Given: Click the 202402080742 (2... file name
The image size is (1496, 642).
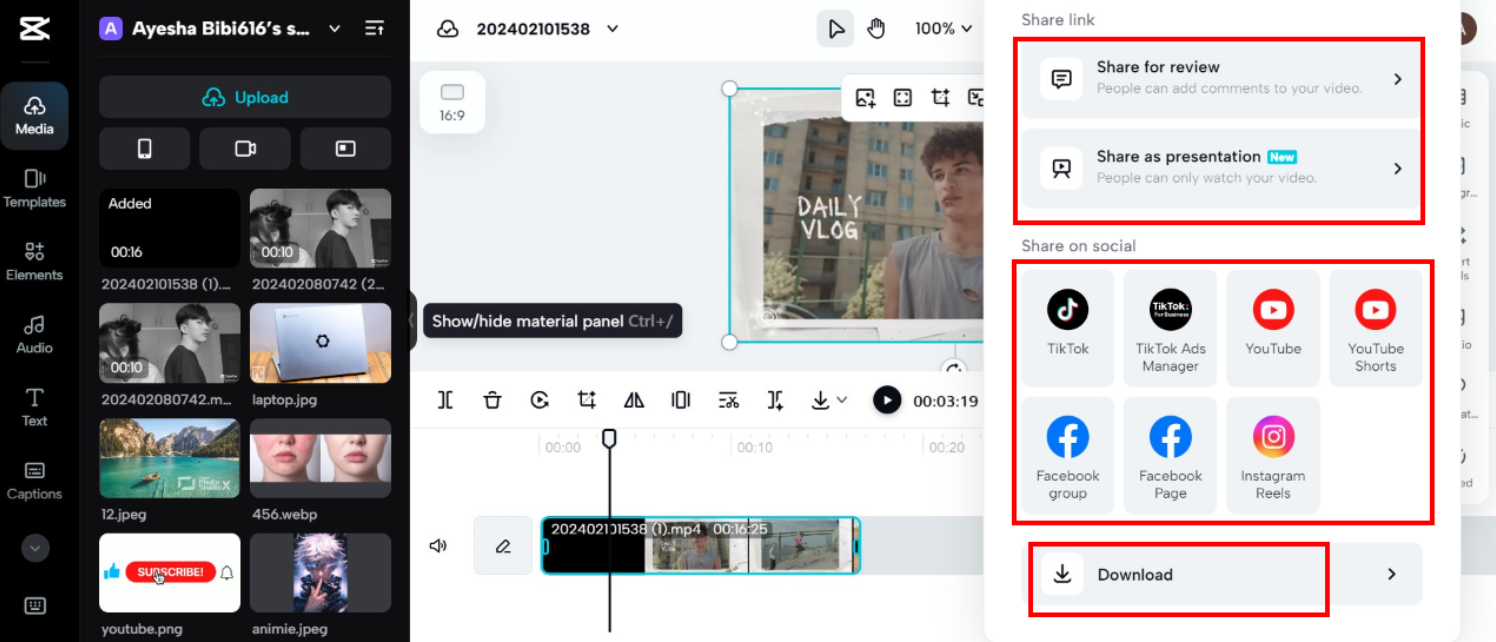Looking at the screenshot, I should 319,284.
